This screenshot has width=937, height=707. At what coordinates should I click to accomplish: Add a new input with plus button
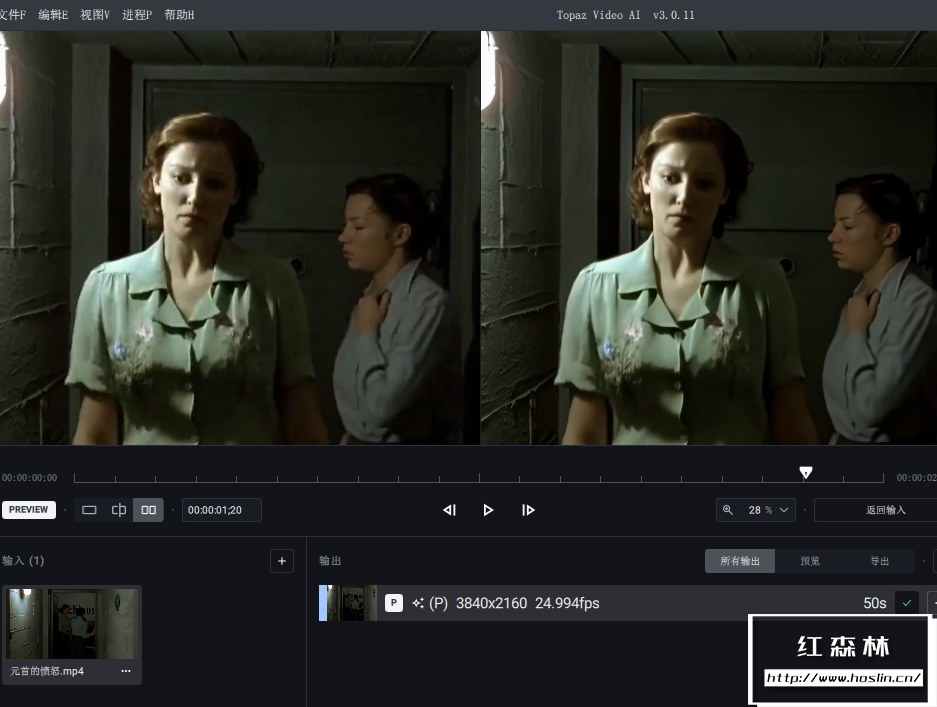tap(282, 561)
